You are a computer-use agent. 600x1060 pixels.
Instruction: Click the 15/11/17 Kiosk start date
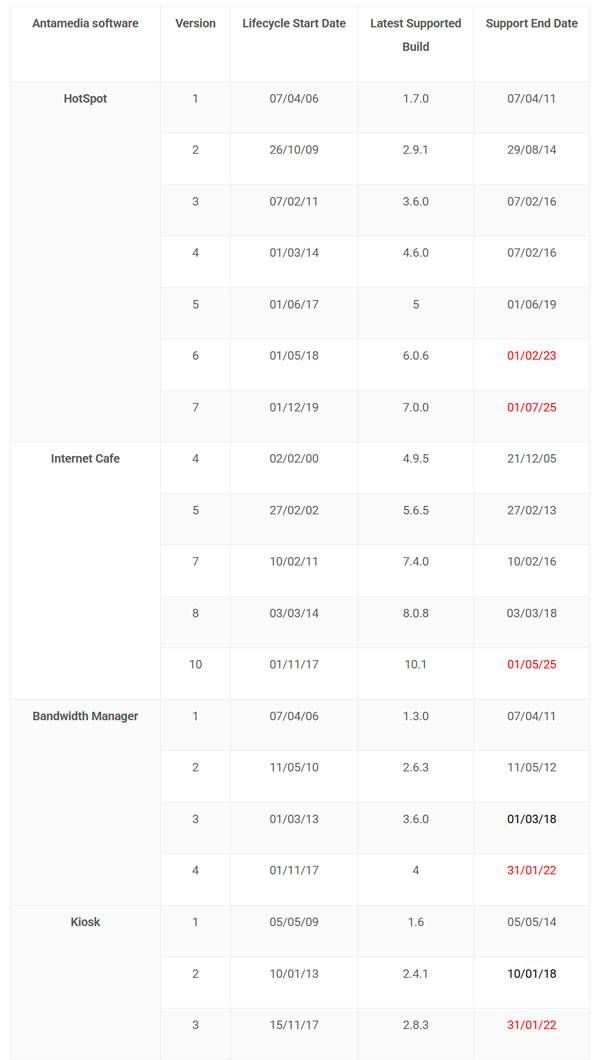pyautogui.click(x=294, y=1024)
